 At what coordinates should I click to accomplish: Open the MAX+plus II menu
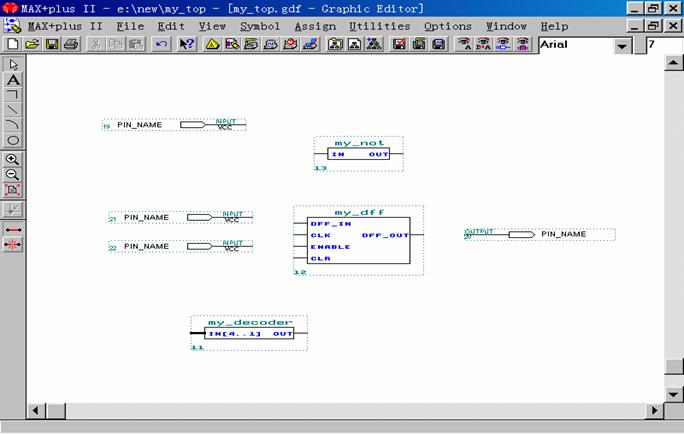point(65,26)
